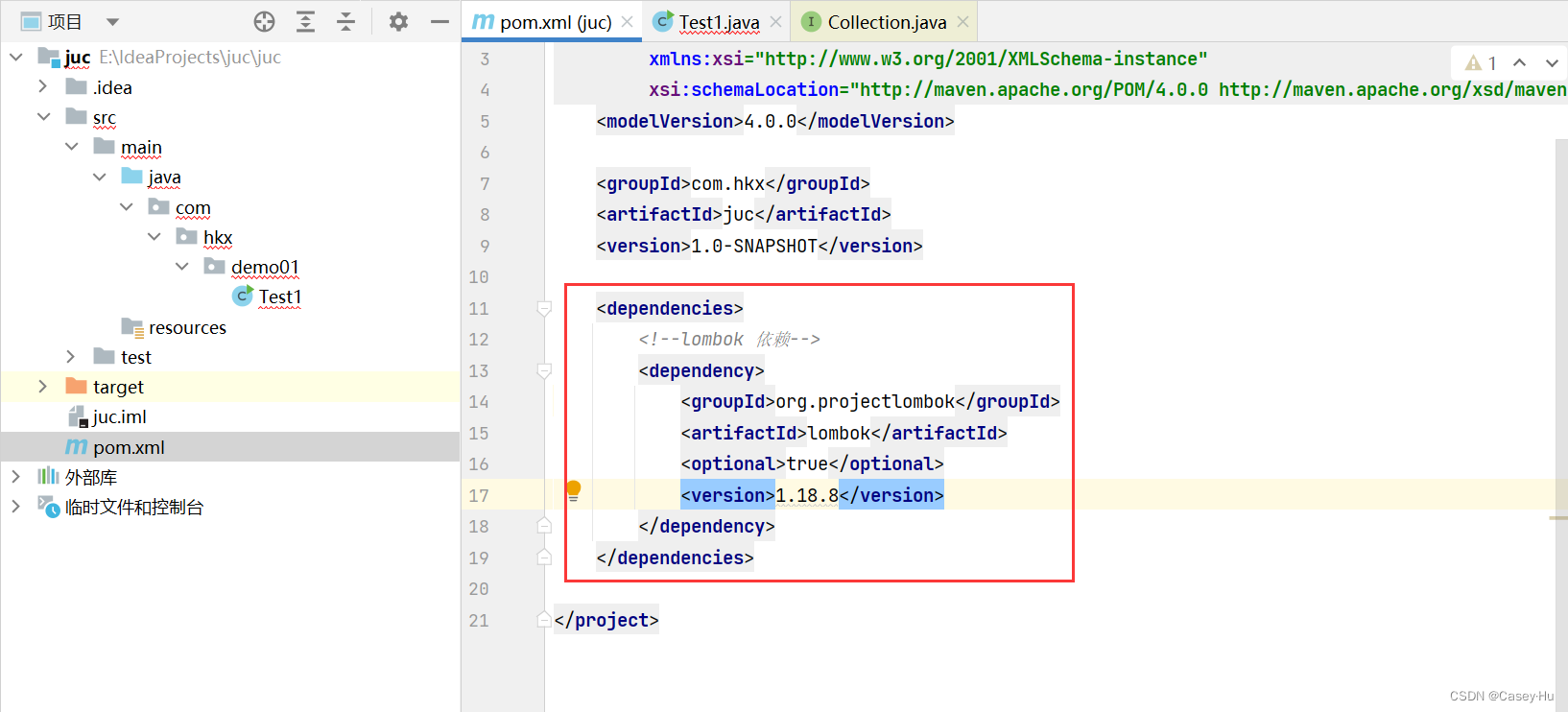Image resolution: width=1568 pixels, height=712 pixels.
Task: Expand the 外部库 node
Action: 15,477
